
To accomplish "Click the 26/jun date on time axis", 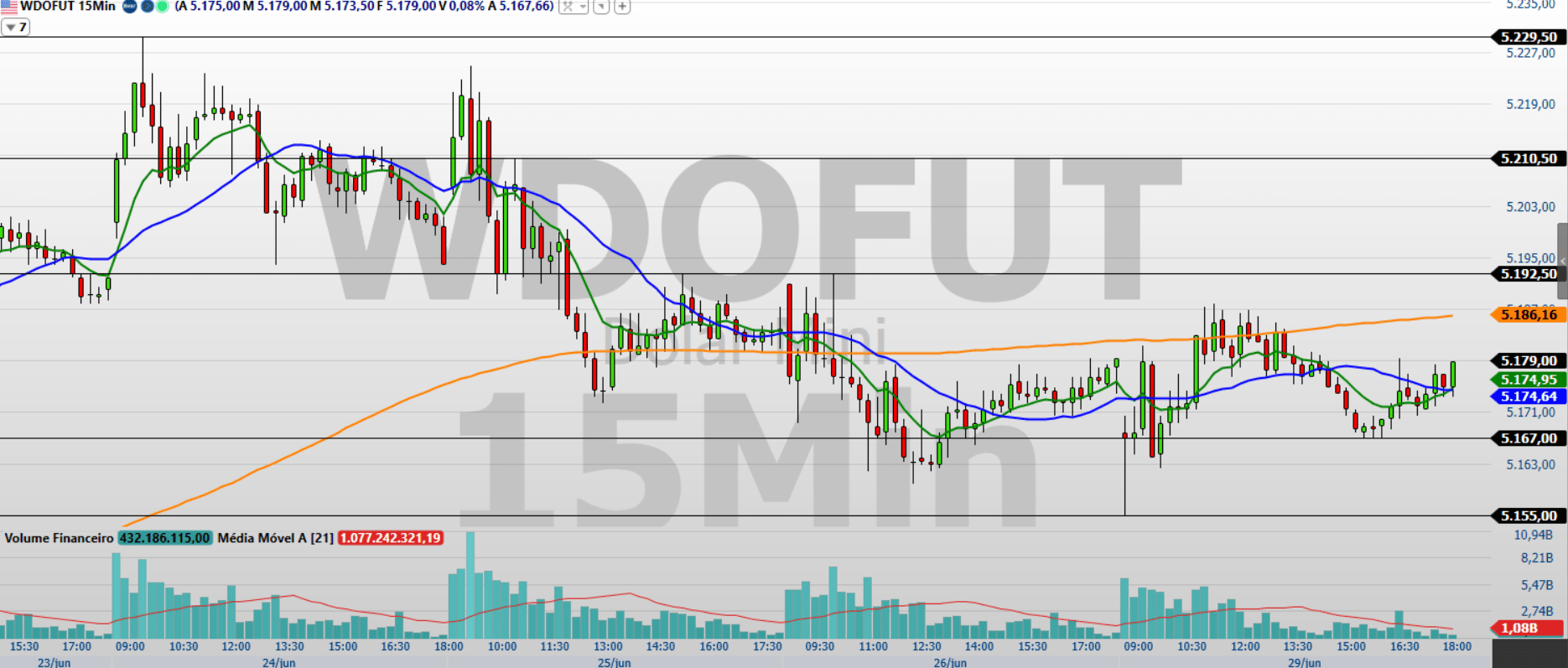I will [x=950, y=662].
